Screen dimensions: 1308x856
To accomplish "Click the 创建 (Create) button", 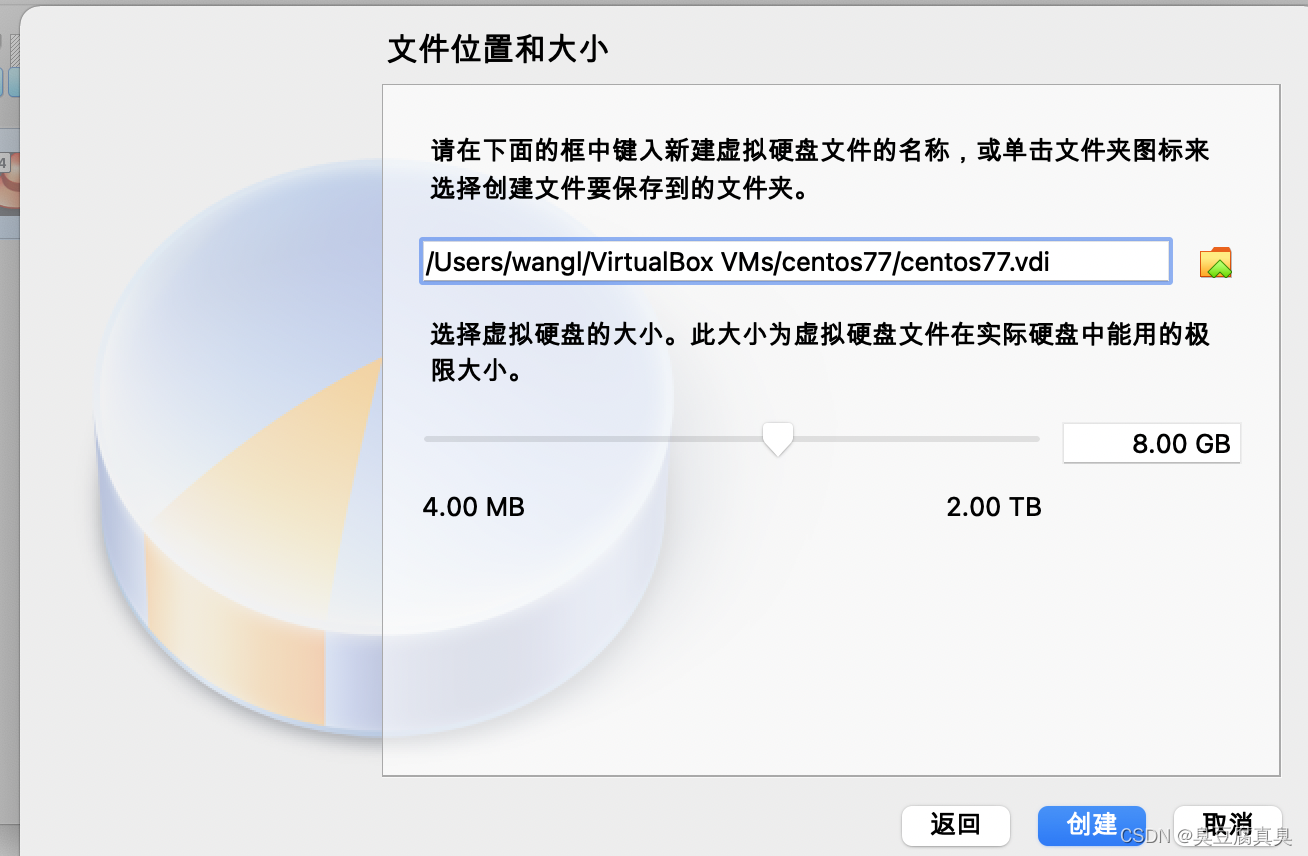I will click(1091, 825).
